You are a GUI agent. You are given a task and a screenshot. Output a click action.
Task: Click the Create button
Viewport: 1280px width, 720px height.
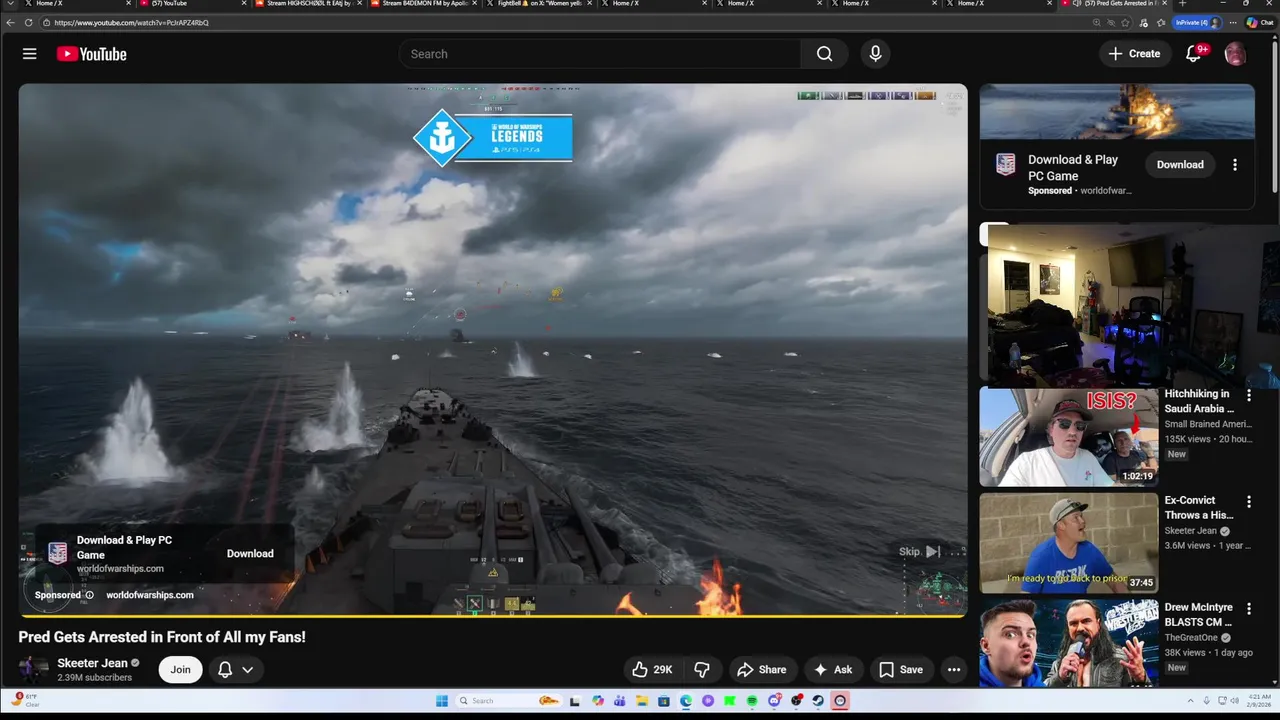pos(1135,54)
